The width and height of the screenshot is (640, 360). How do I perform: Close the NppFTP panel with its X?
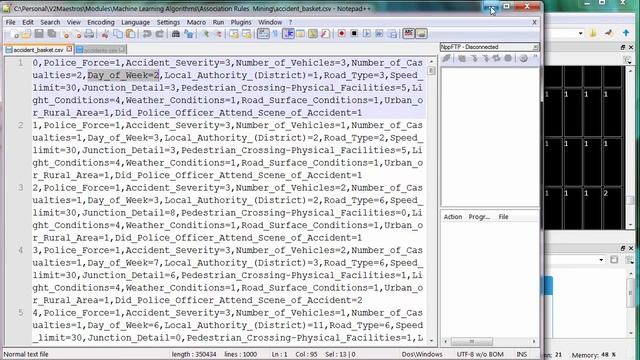[535, 47]
